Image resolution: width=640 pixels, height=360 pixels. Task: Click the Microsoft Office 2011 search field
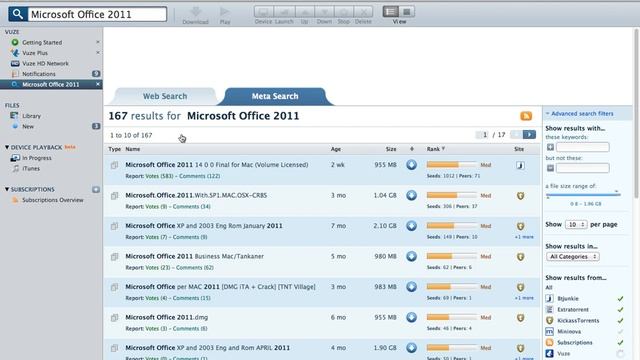click(97, 14)
